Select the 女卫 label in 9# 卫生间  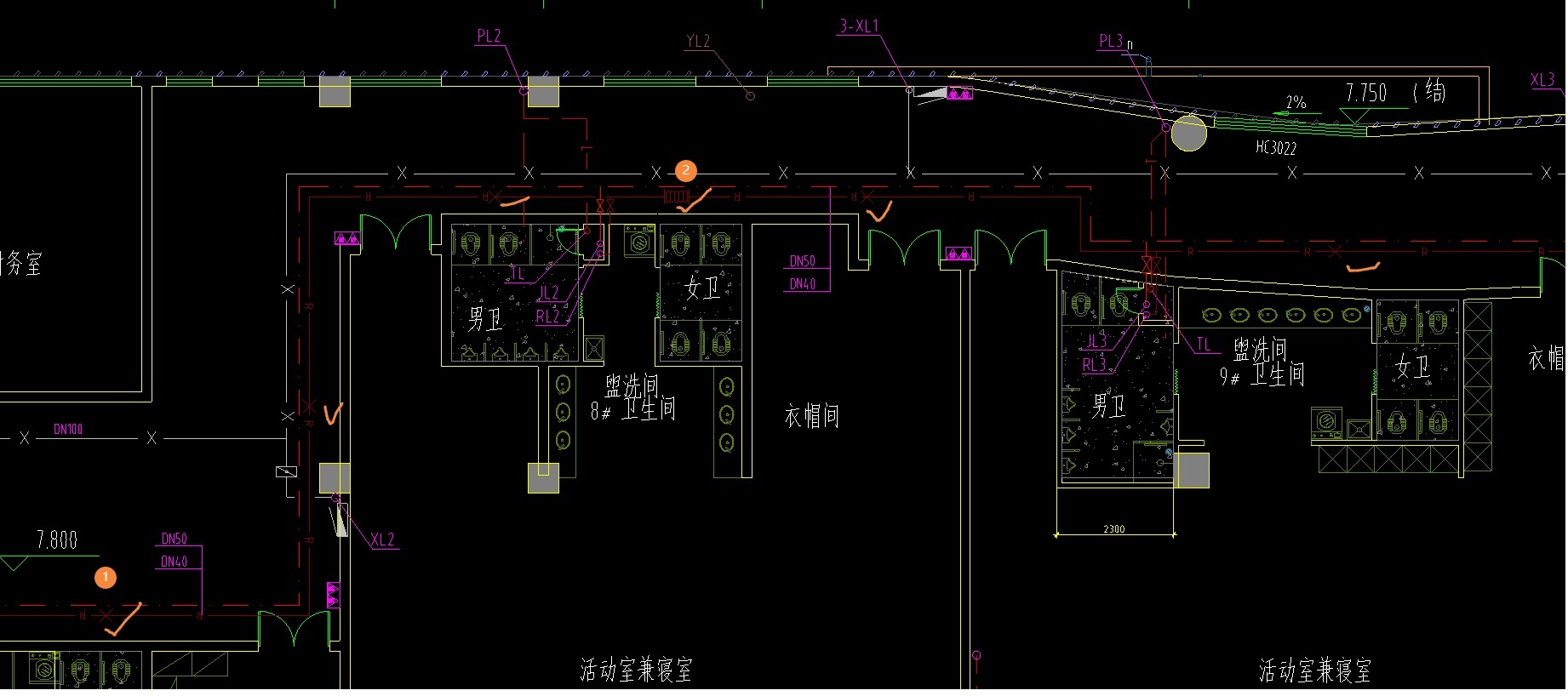tap(1414, 368)
